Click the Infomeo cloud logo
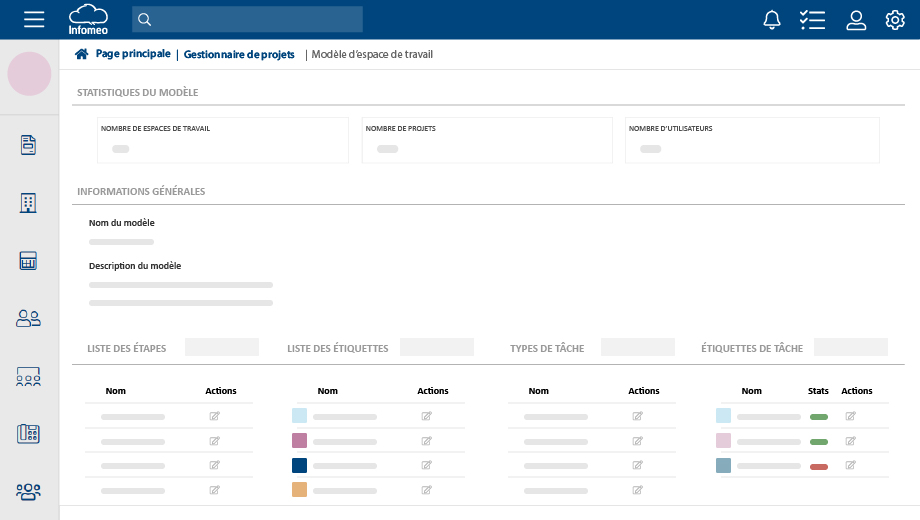The image size is (920, 520). [88, 19]
